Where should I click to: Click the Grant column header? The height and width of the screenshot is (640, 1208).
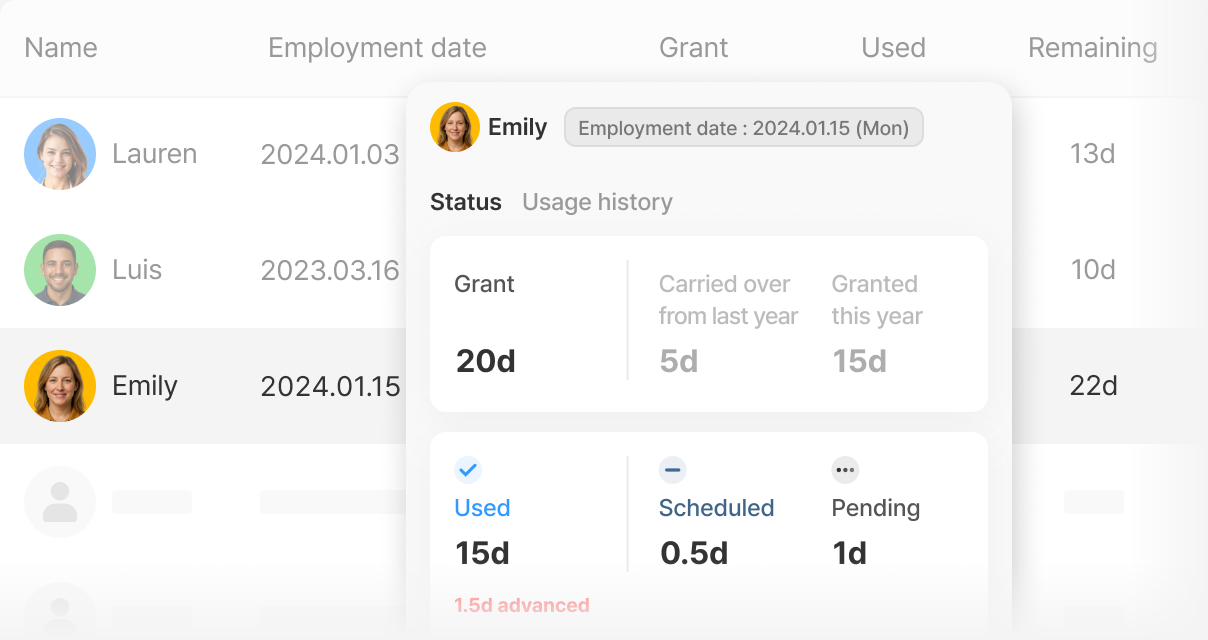pos(694,47)
